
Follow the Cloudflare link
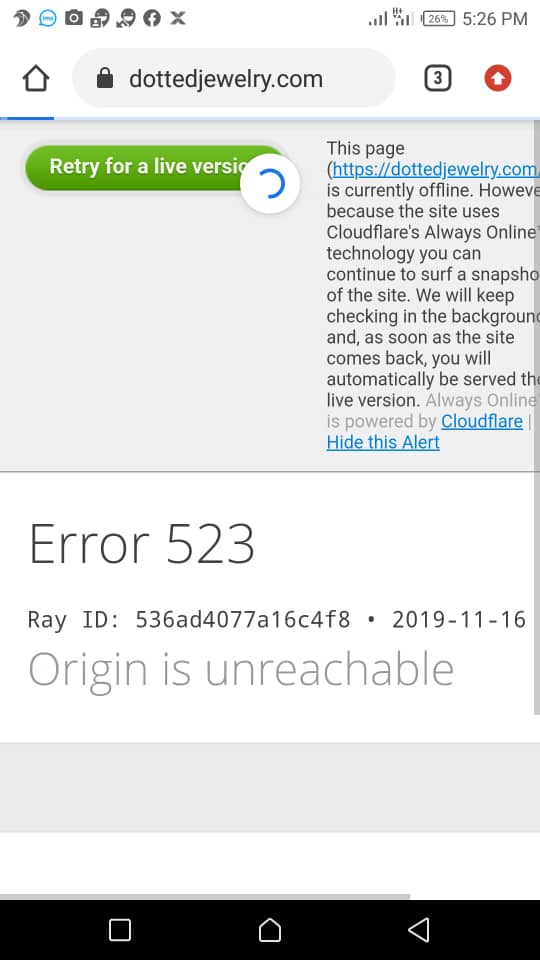point(482,421)
